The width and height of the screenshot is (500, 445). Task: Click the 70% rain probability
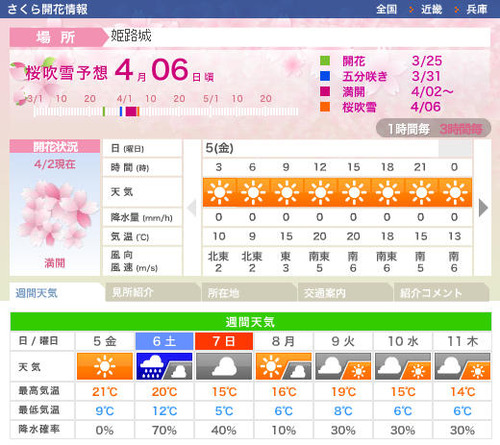[164, 430]
